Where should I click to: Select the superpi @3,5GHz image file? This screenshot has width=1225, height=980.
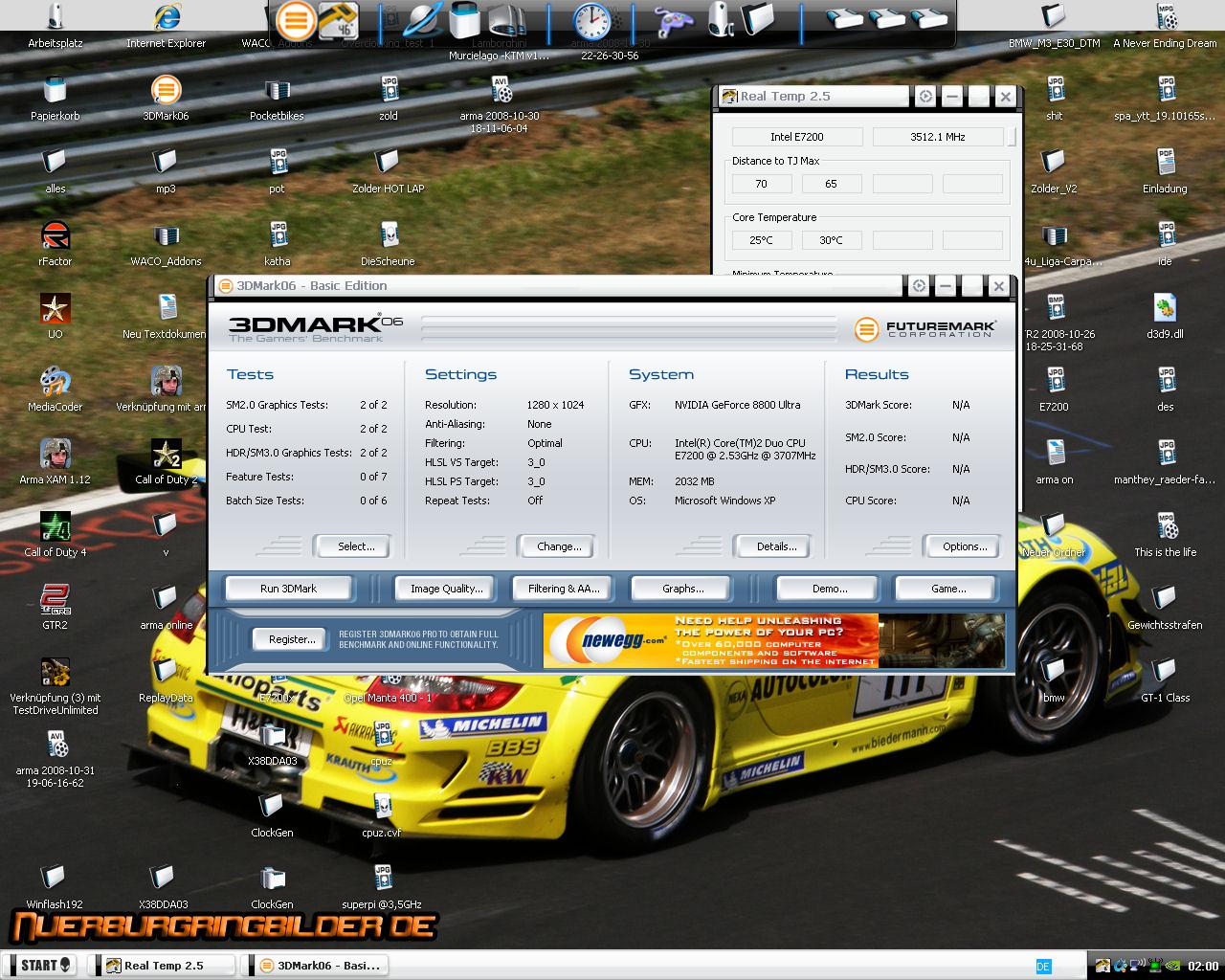tap(382, 887)
